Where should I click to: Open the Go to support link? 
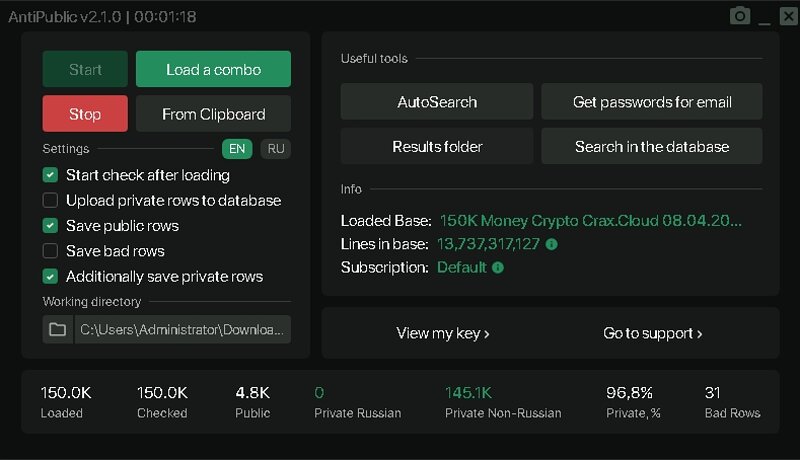653,334
